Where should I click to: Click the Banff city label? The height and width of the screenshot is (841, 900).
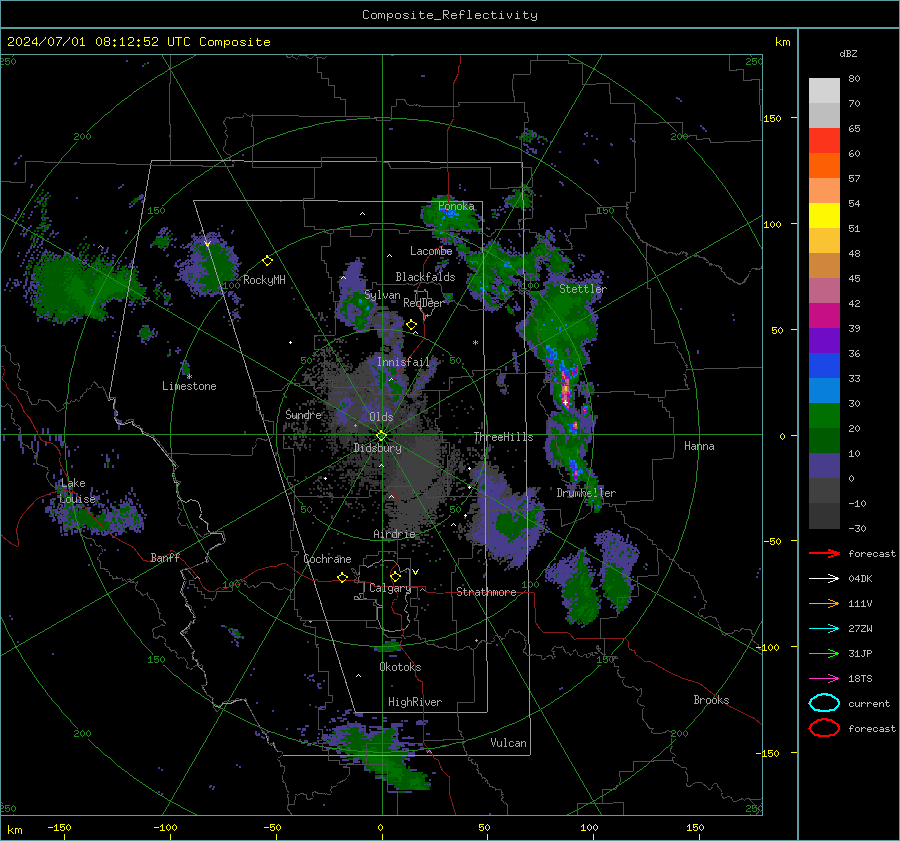click(x=165, y=557)
